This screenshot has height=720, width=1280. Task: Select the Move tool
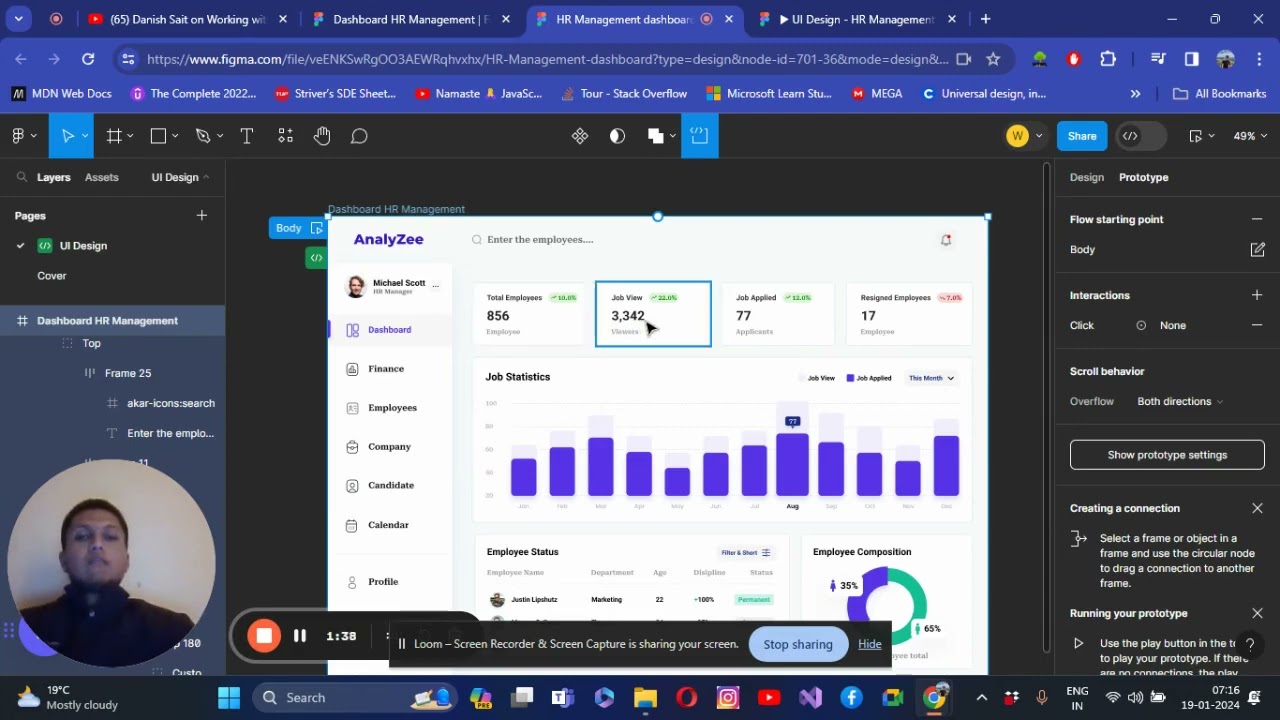point(67,136)
